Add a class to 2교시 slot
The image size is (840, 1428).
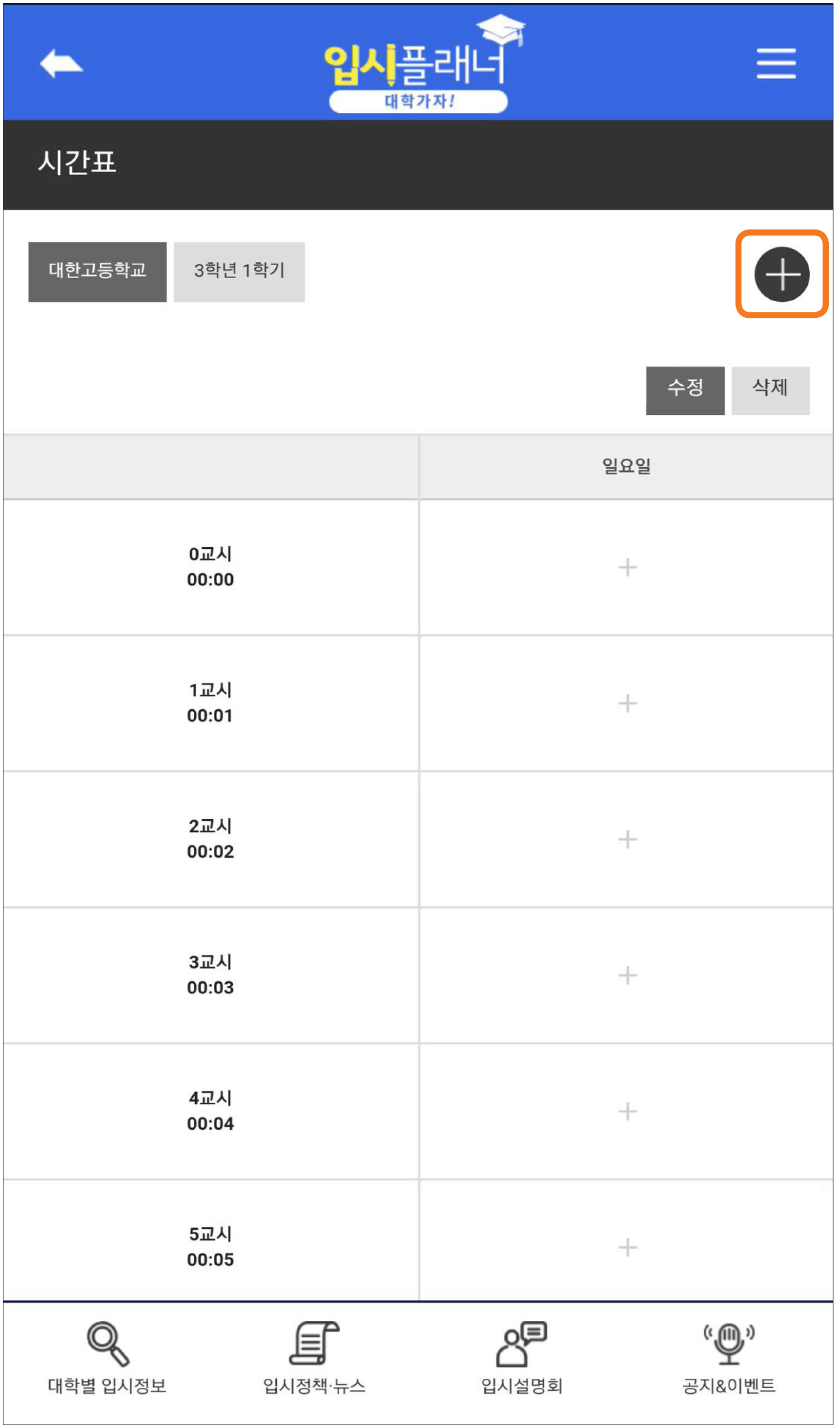pos(628,840)
